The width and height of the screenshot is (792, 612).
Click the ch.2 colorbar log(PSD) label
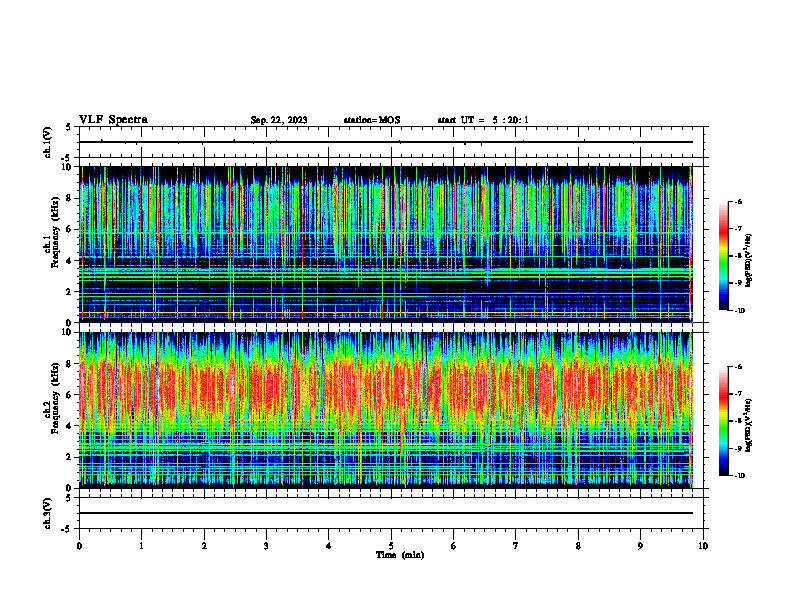click(748, 425)
